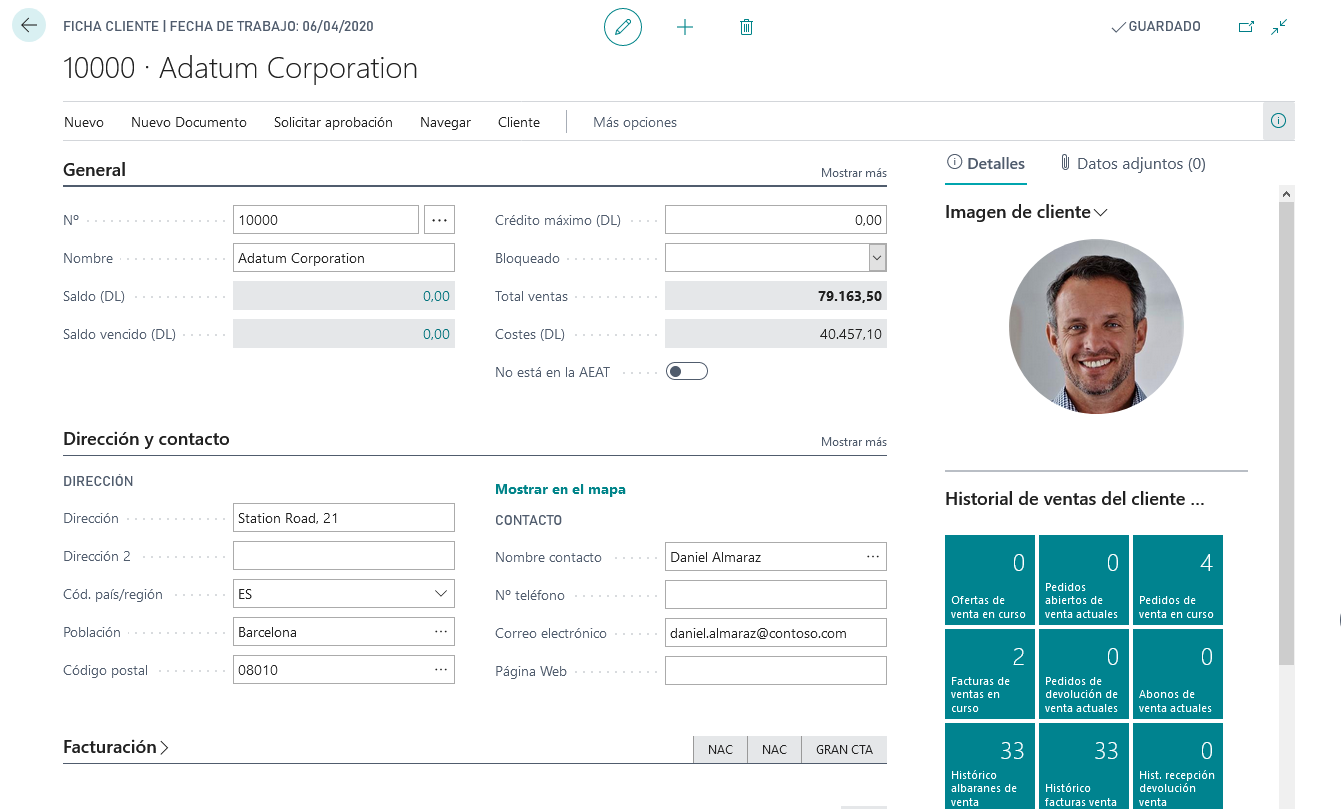Open the Navegar menu
The image size is (1341, 809).
pyautogui.click(x=445, y=122)
